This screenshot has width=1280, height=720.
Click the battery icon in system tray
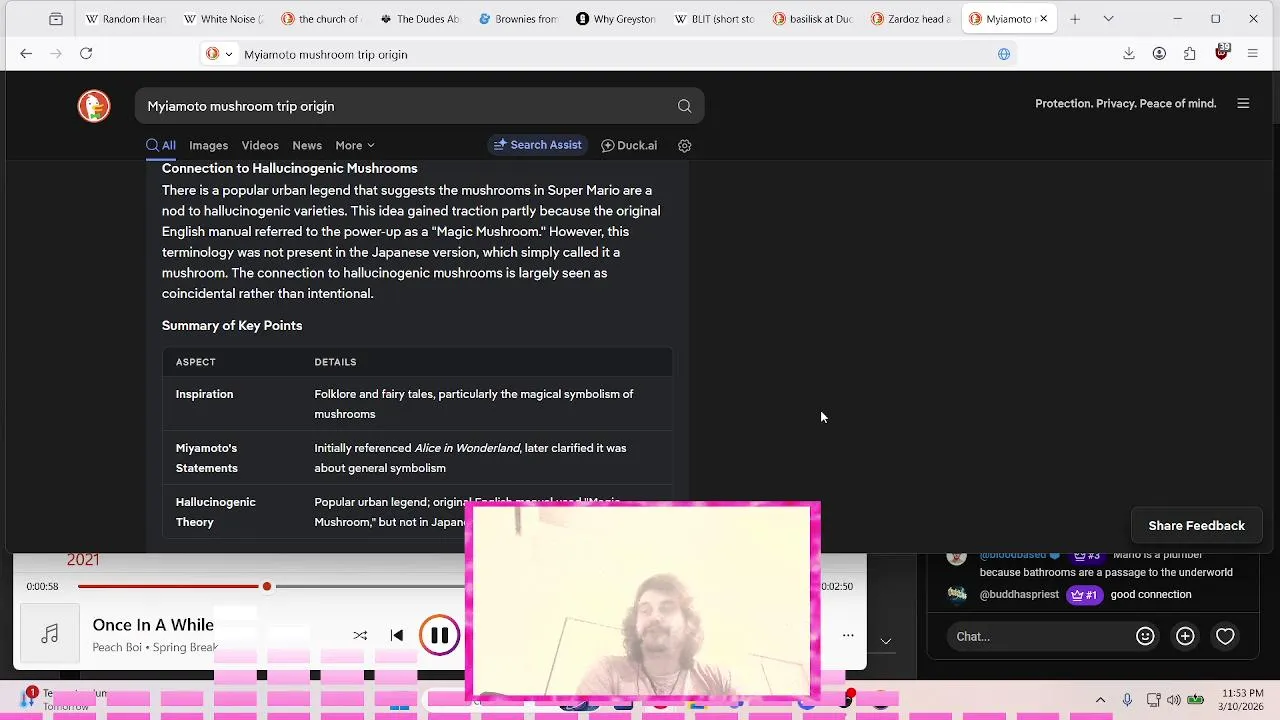(x=1195, y=700)
